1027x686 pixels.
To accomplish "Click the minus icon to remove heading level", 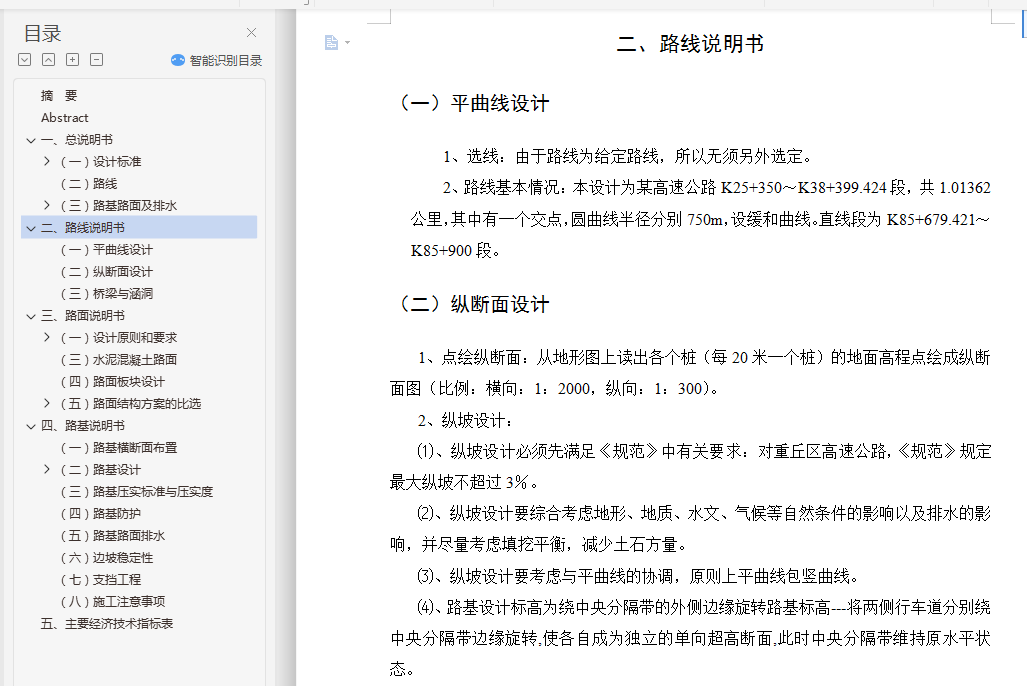I will pos(96,60).
